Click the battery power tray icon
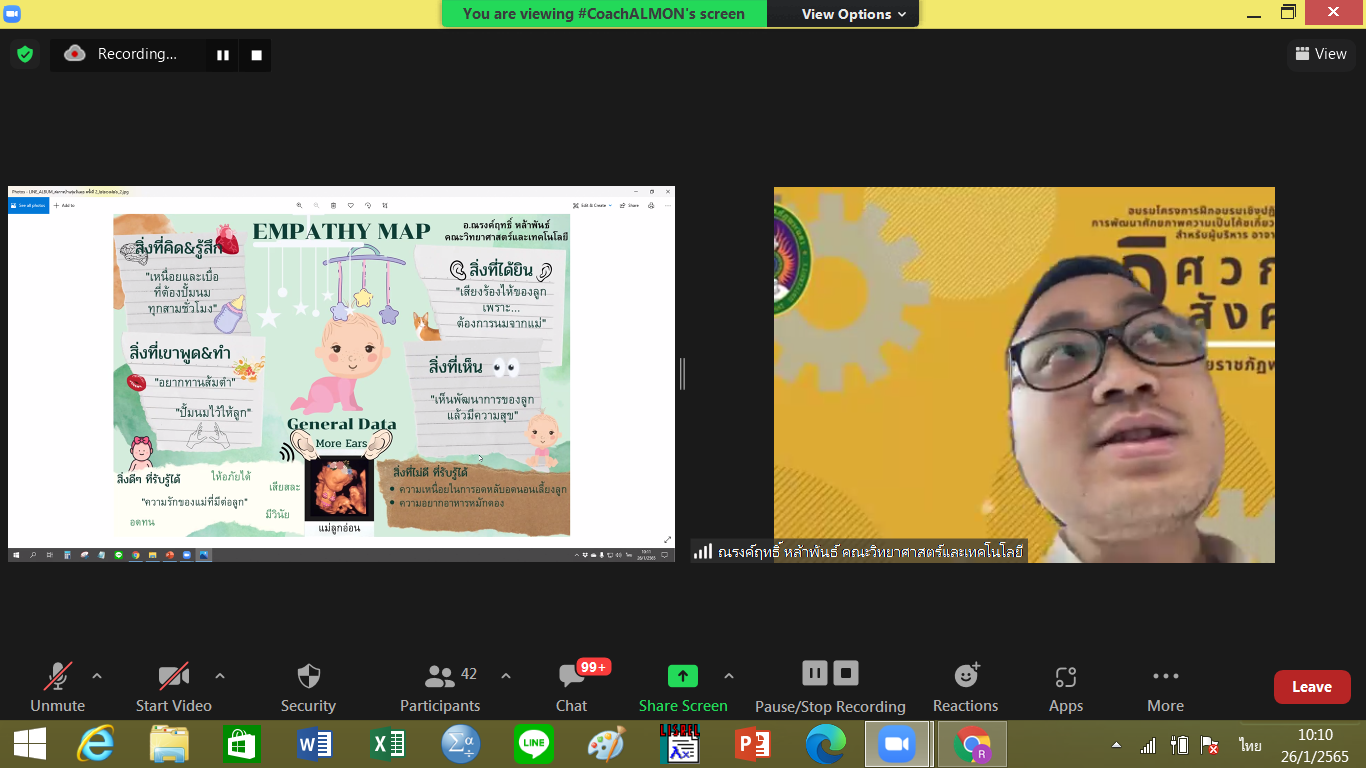The width and height of the screenshot is (1366, 768). pos(1179,745)
